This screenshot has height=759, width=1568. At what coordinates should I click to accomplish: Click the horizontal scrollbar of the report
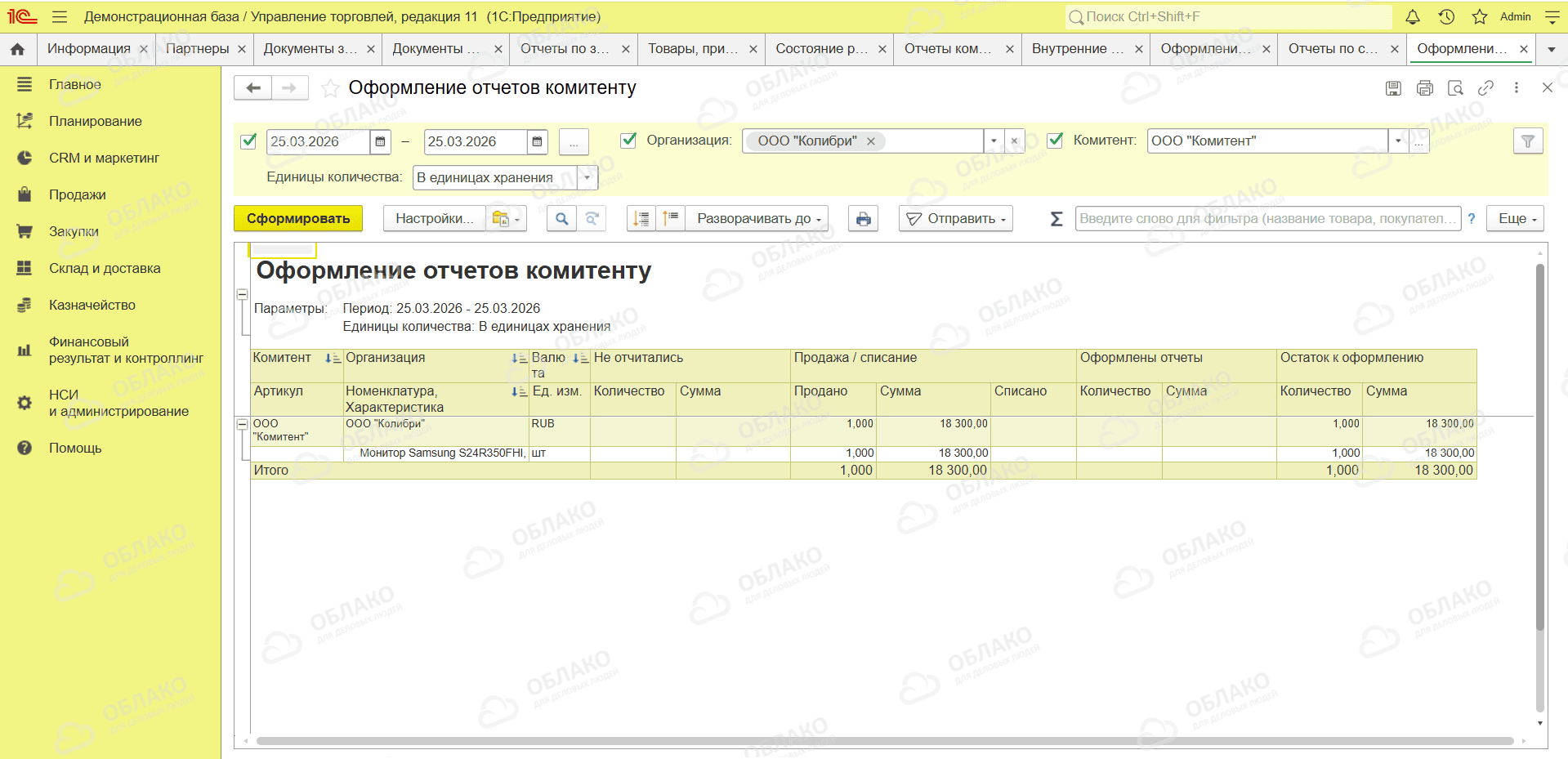click(885, 741)
